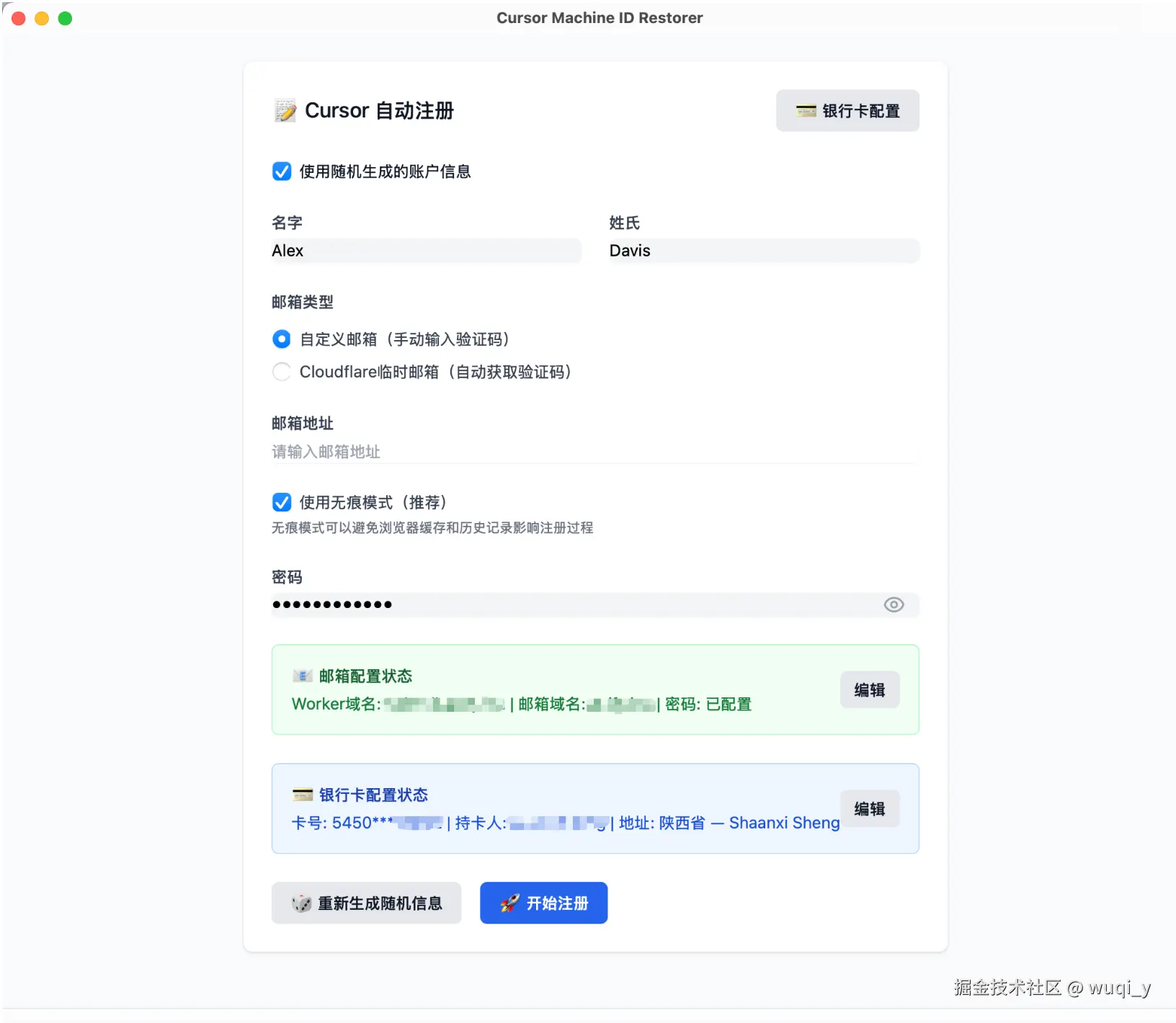Click the envelope icon beside 邮箱配置状态
The width and height of the screenshot is (1176, 1023).
point(303,676)
